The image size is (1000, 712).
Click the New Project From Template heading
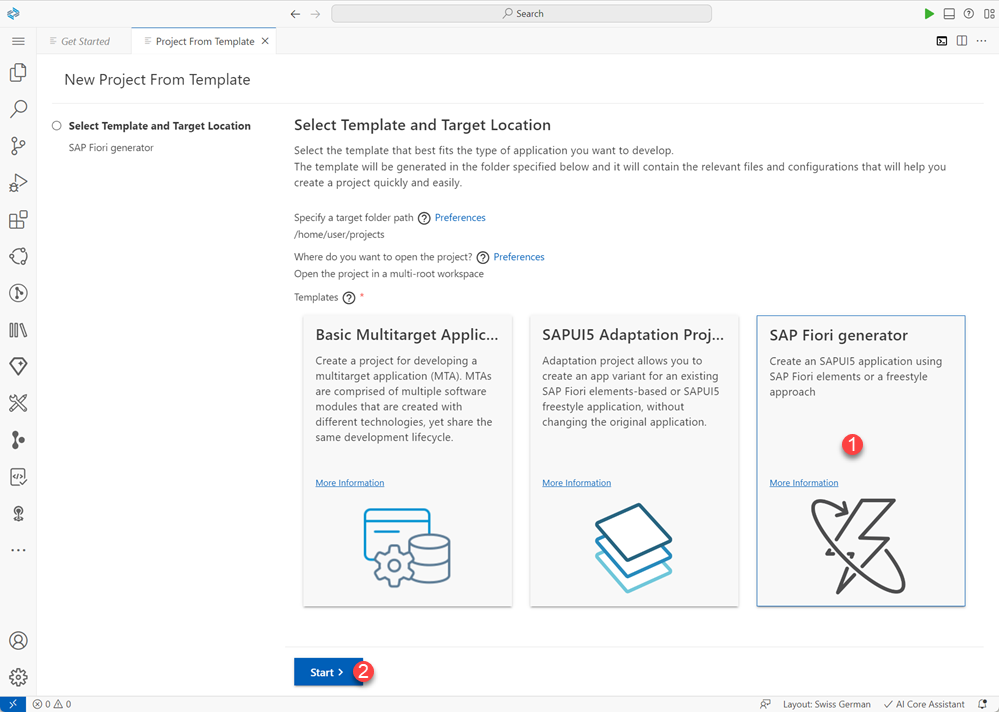click(158, 80)
